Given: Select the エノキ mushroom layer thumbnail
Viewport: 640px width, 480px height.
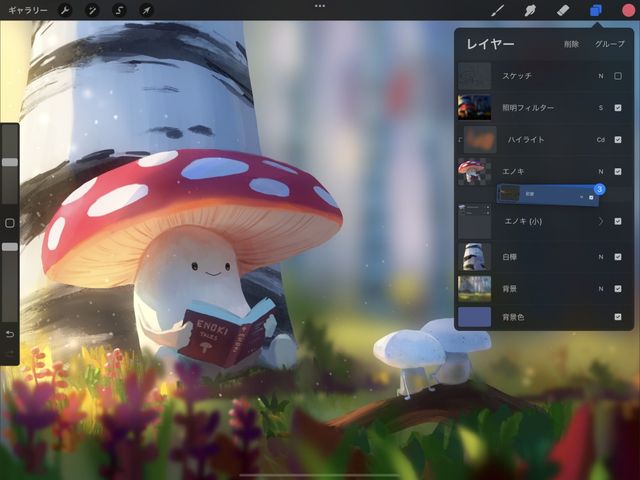Looking at the screenshot, I should coord(474,171).
